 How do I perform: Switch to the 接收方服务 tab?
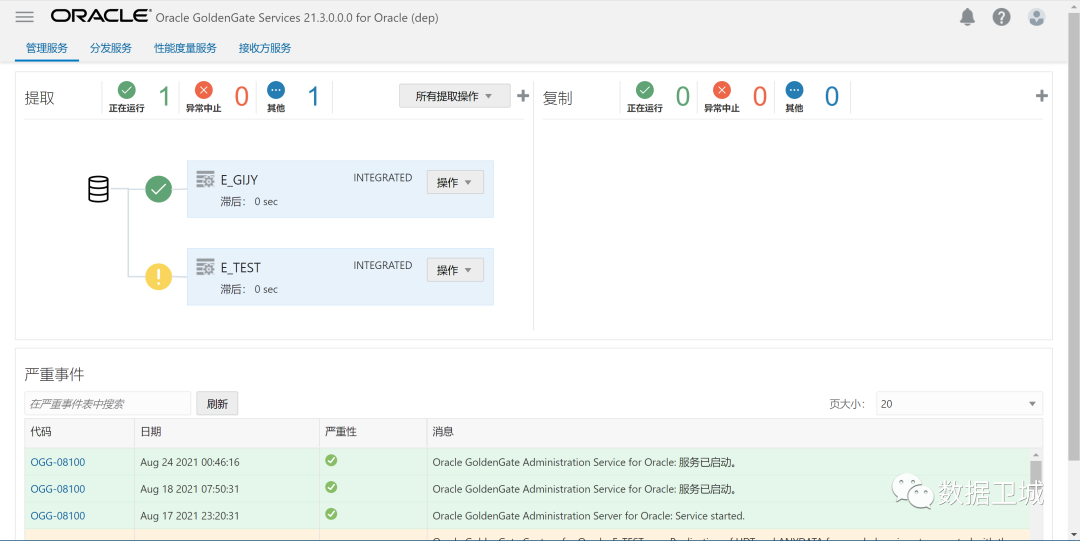pyautogui.click(x=265, y=48)
